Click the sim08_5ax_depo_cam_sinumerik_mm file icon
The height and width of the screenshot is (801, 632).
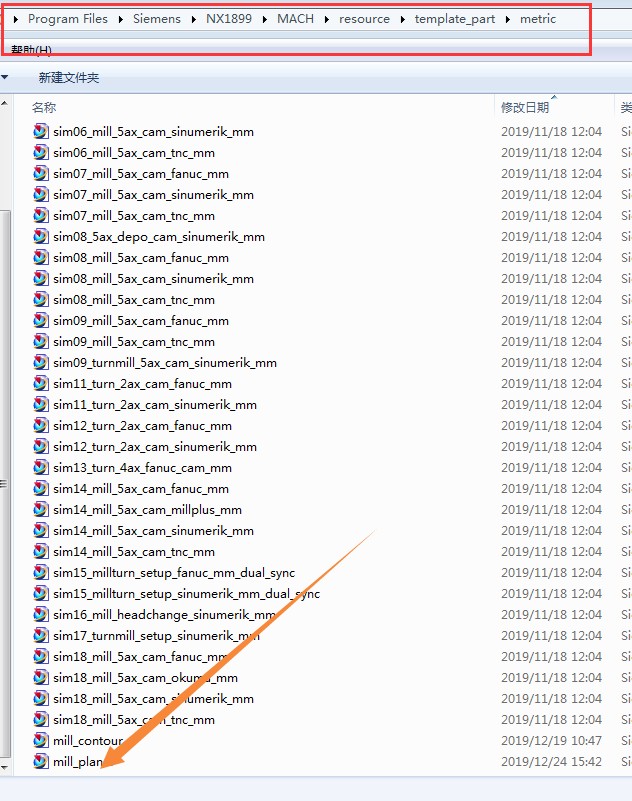[41, 236]
